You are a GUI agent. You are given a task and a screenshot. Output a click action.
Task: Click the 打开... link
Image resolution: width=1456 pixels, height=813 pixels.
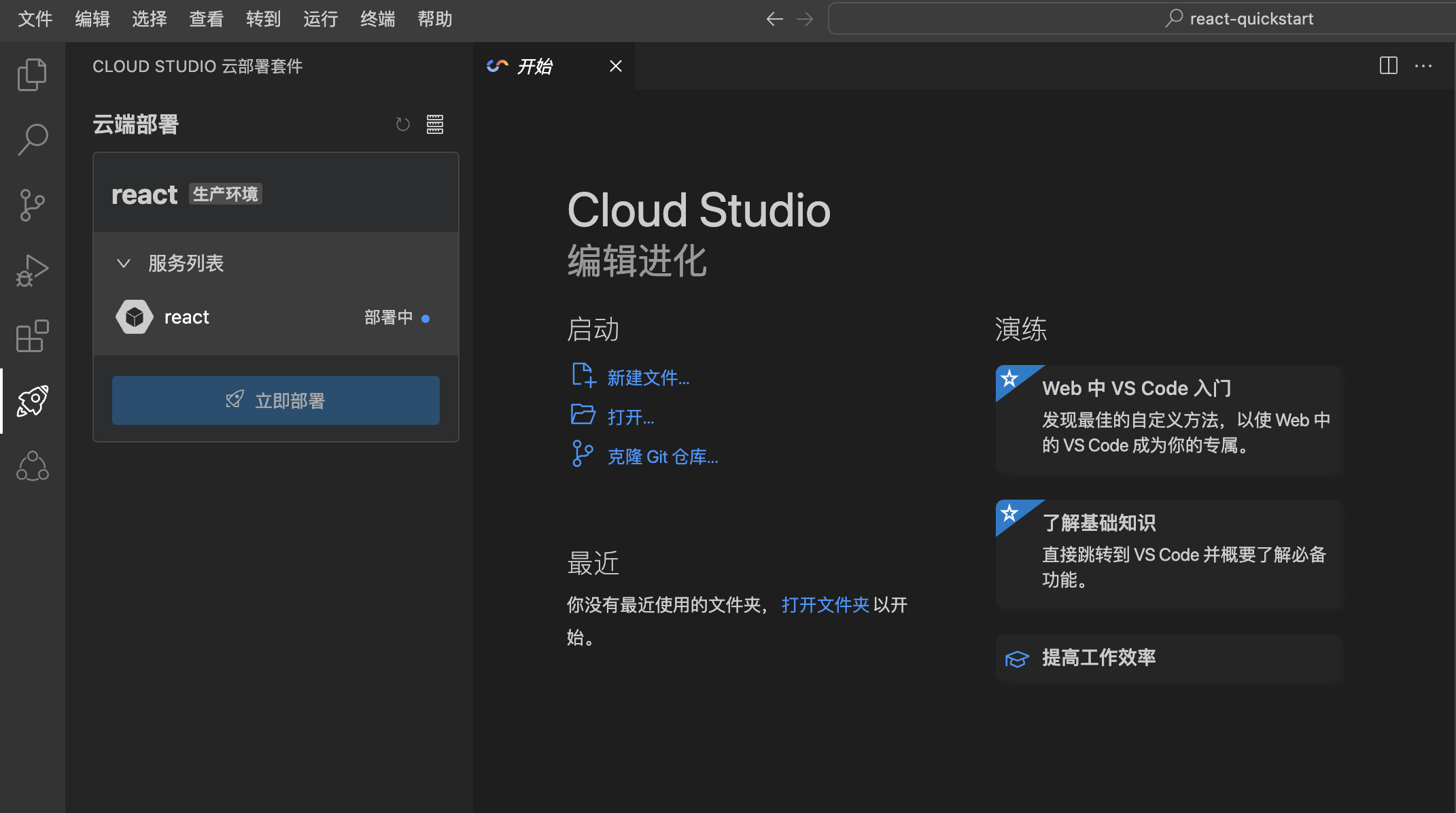631,417
